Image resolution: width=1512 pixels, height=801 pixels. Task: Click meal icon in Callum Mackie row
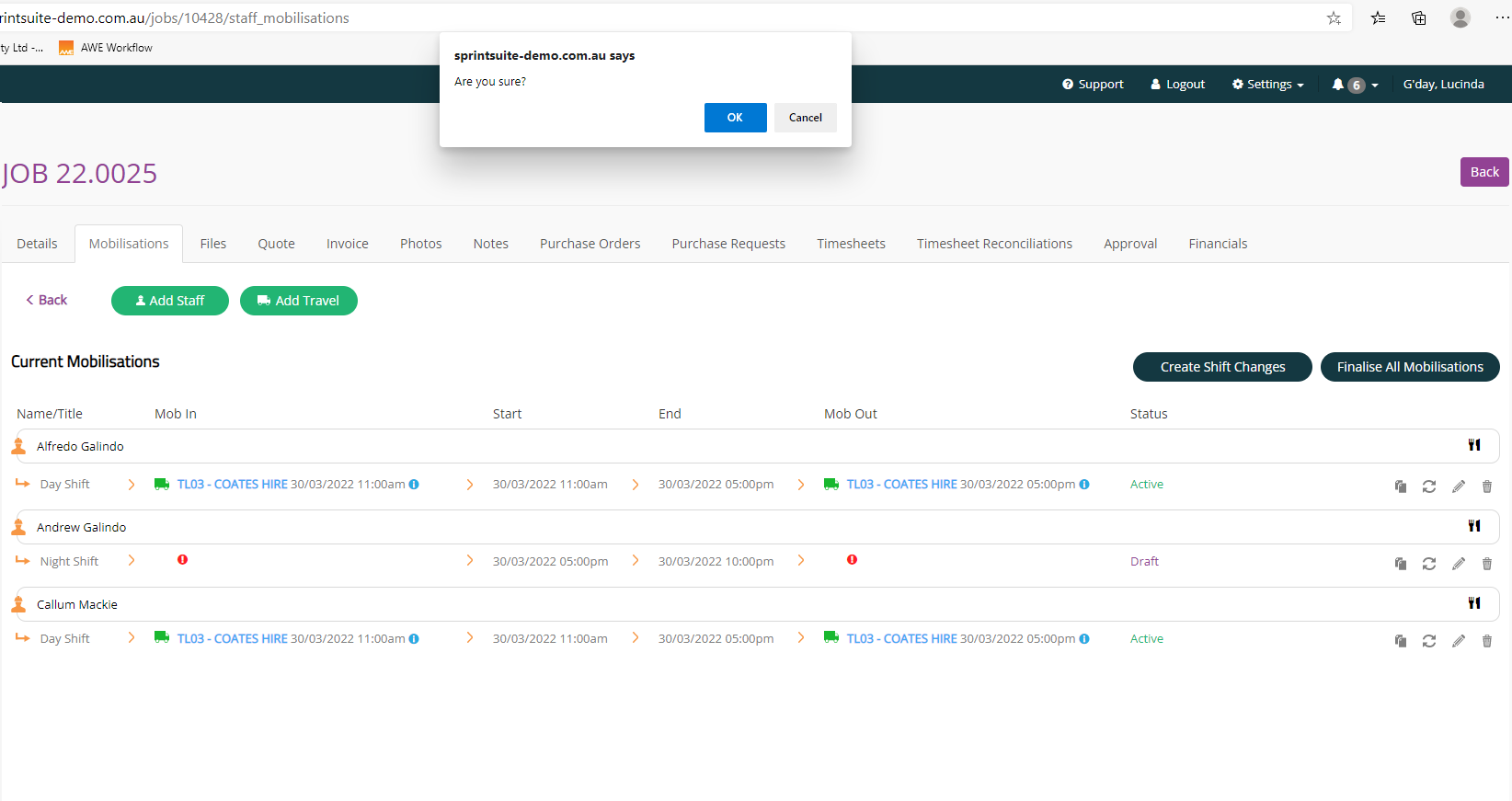(x=1474, y=603)
